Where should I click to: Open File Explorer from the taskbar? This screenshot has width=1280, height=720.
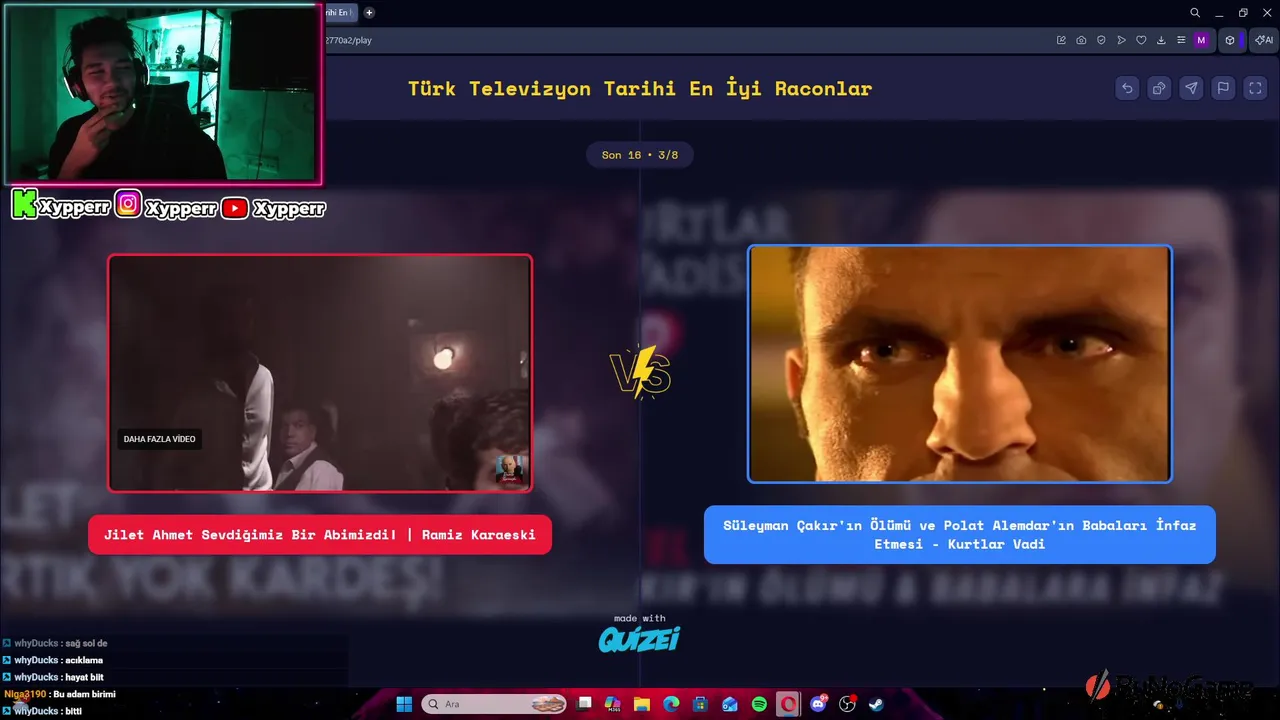point(642,704)
